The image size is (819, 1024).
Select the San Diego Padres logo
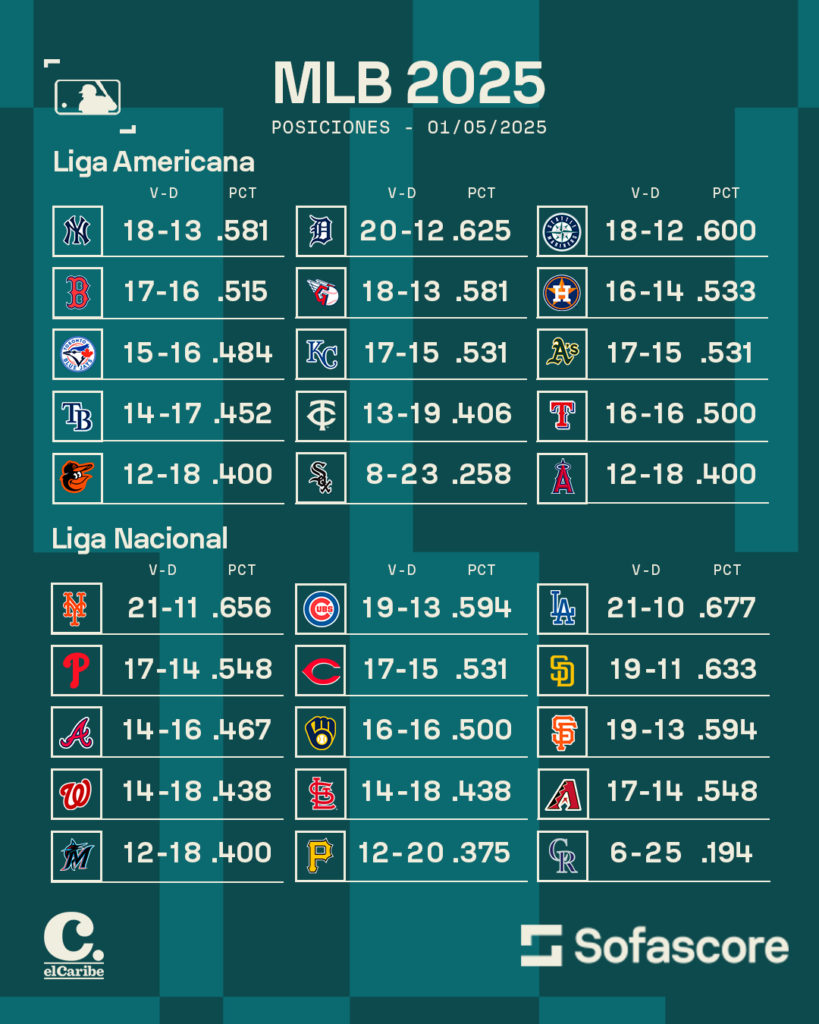[x=563, y=670]
